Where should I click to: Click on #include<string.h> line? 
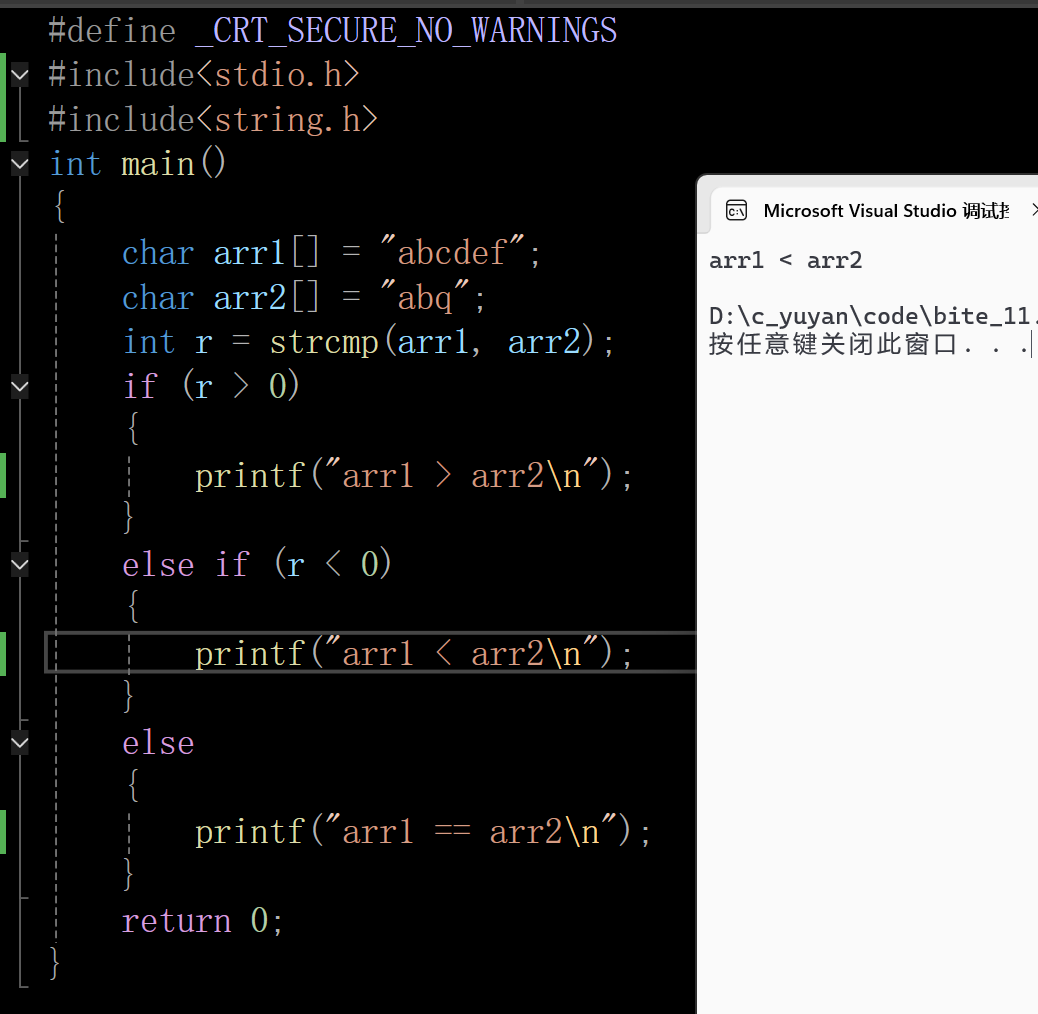click(x=213, y=120)
